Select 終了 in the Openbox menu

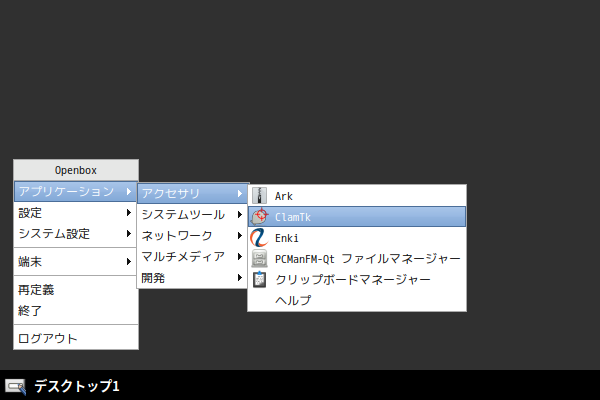(75, 310)
